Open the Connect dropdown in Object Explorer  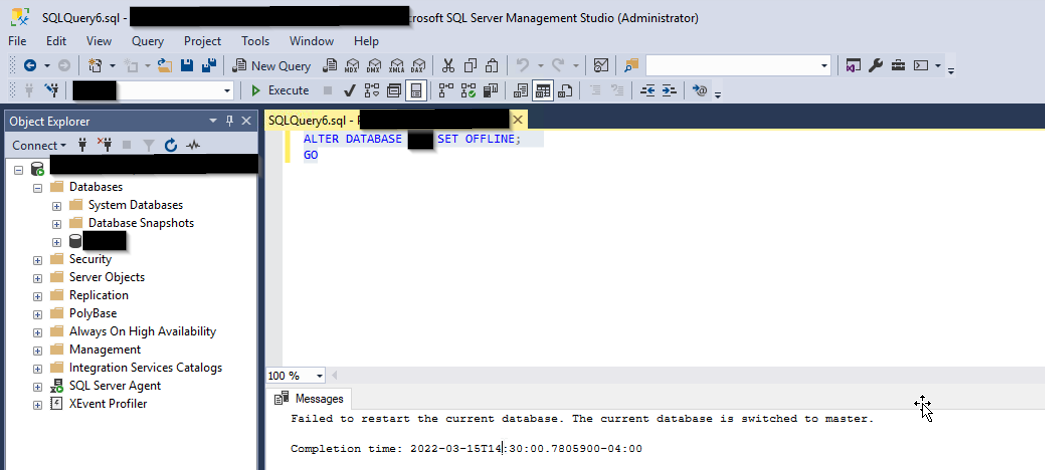click(39, 145)
